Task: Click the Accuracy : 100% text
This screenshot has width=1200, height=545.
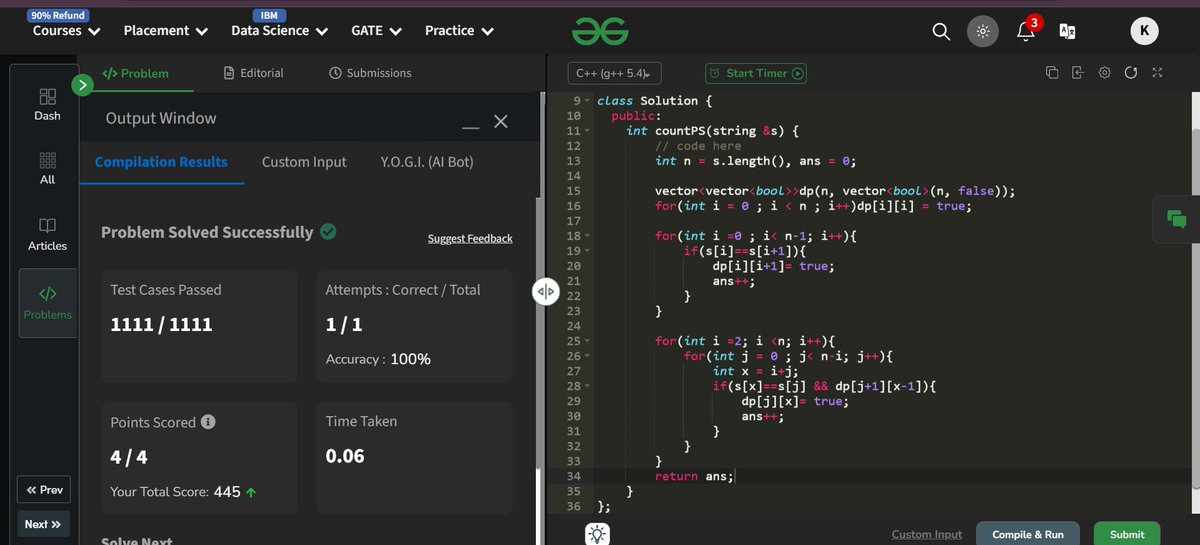Action: [378, 358]
